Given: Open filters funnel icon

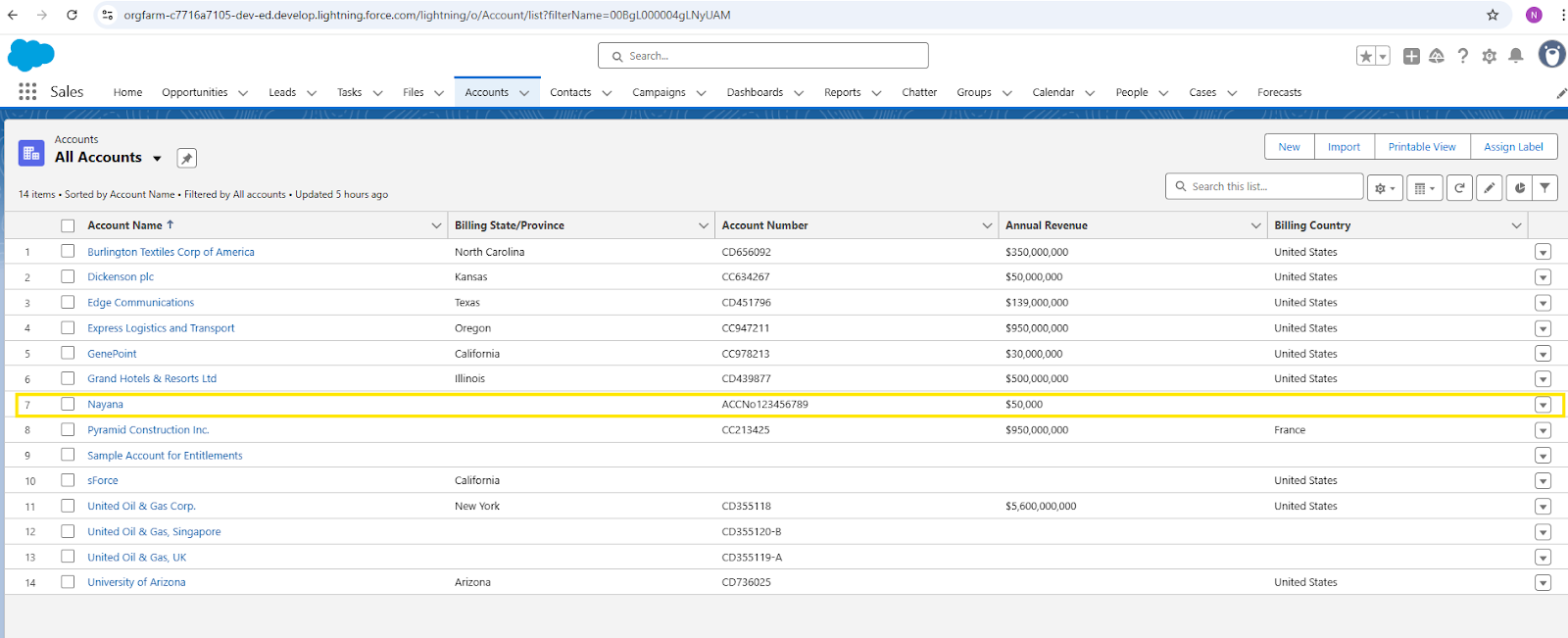Looking at the screenshot, I should pos(1544,187).
